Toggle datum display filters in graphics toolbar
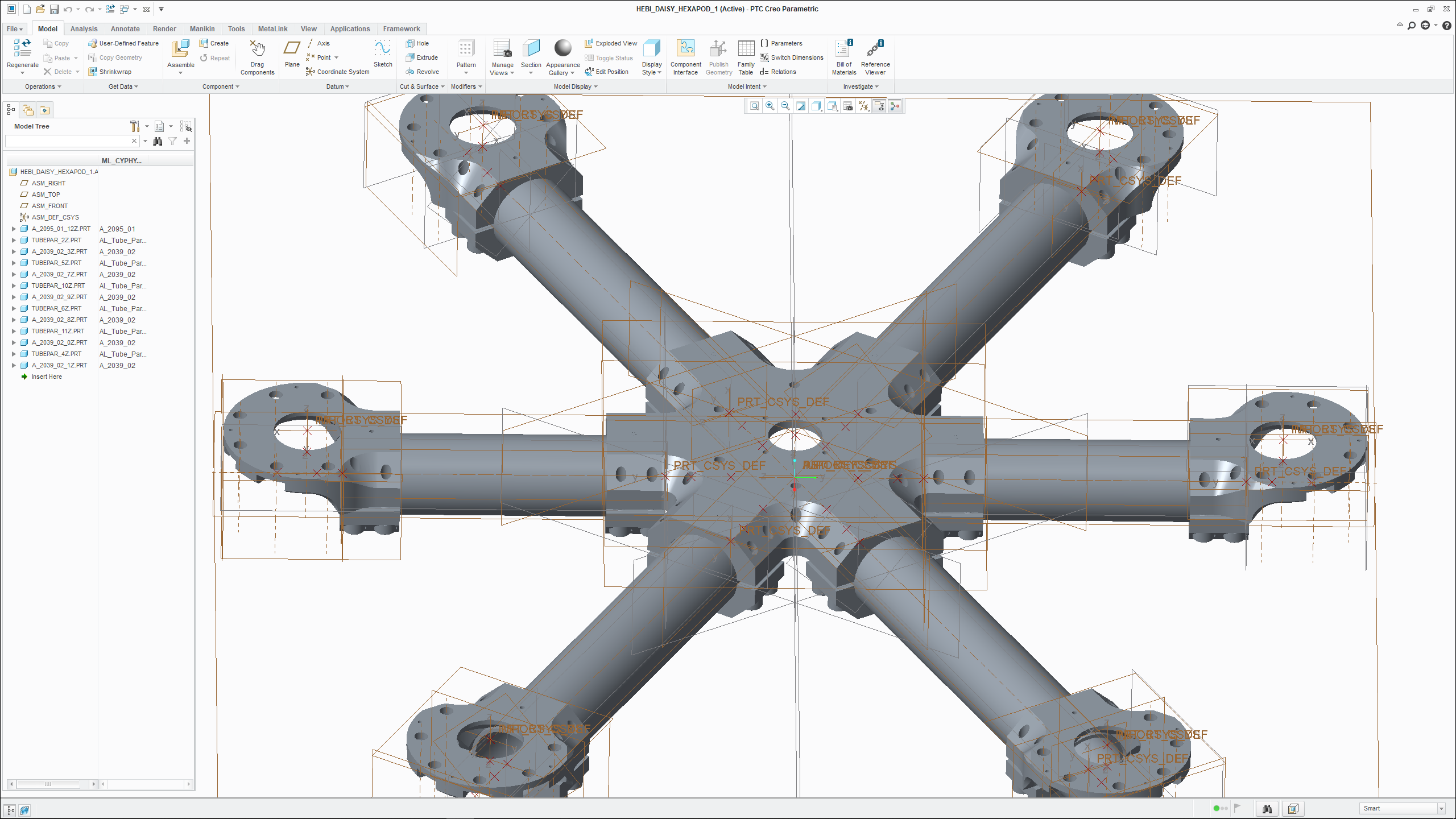 (x=864, y=106)
